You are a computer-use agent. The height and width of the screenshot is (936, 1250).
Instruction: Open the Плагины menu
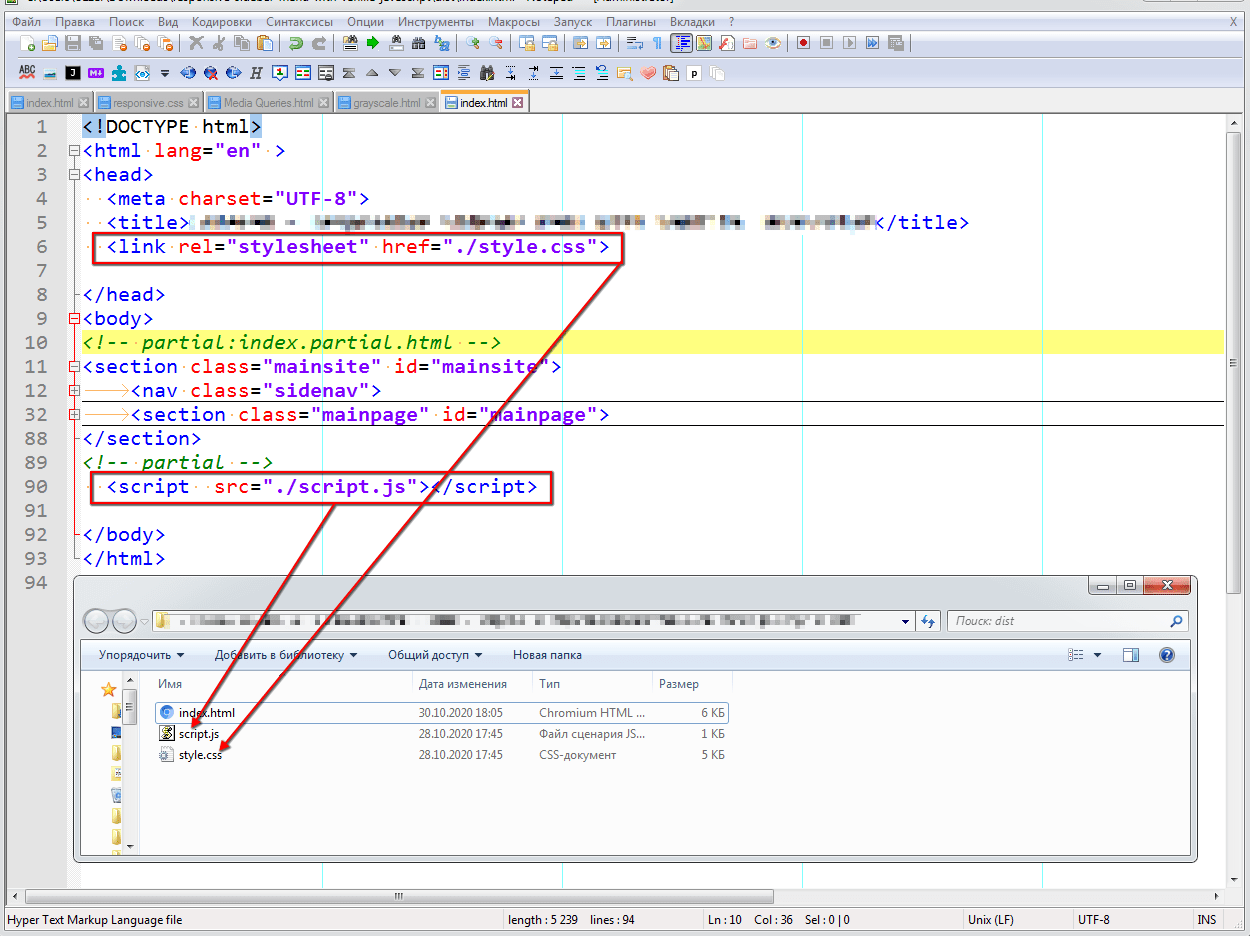(x=630, y=21)
